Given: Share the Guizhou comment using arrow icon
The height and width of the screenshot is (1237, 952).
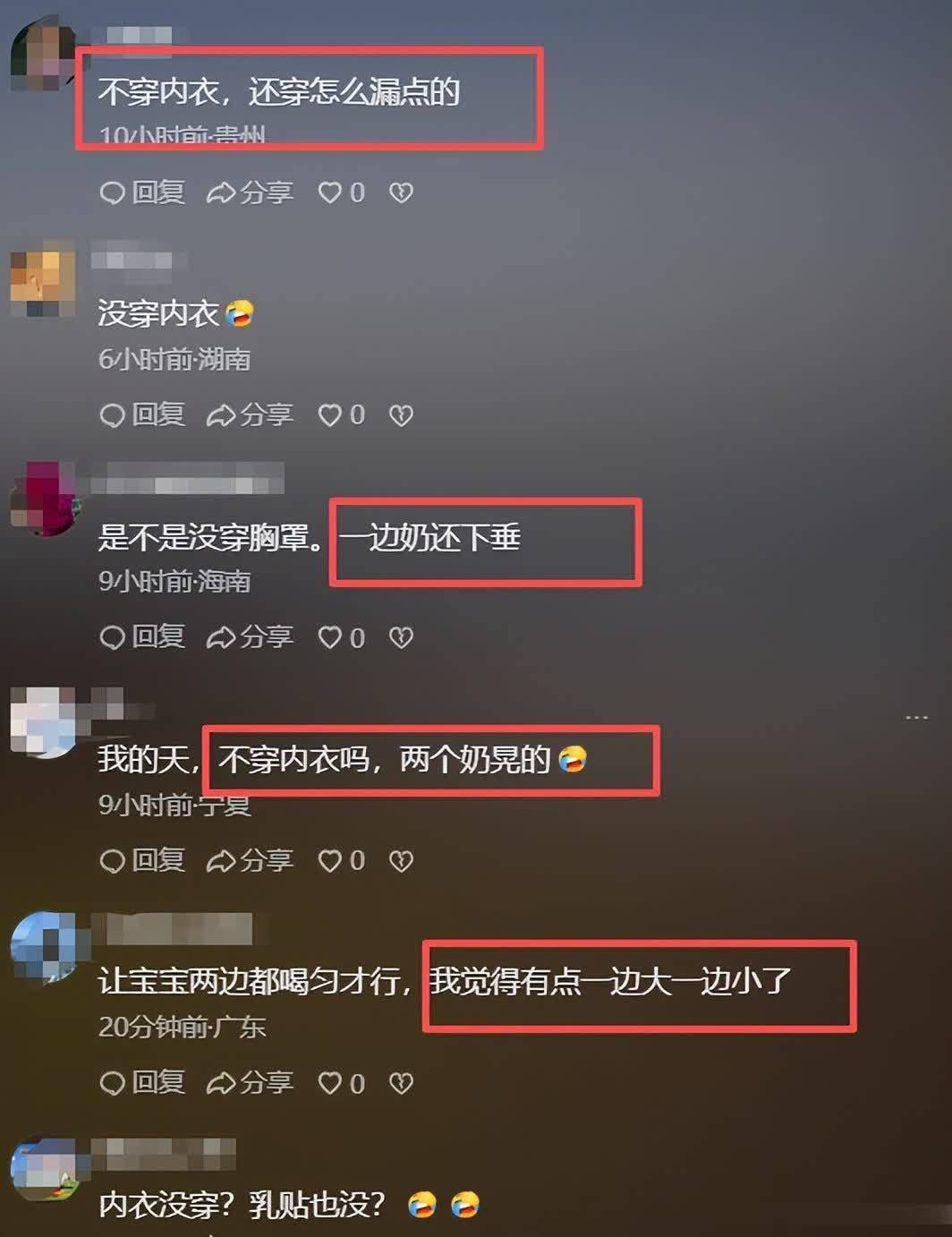Looking at the screenshot, I should [250, 192].
